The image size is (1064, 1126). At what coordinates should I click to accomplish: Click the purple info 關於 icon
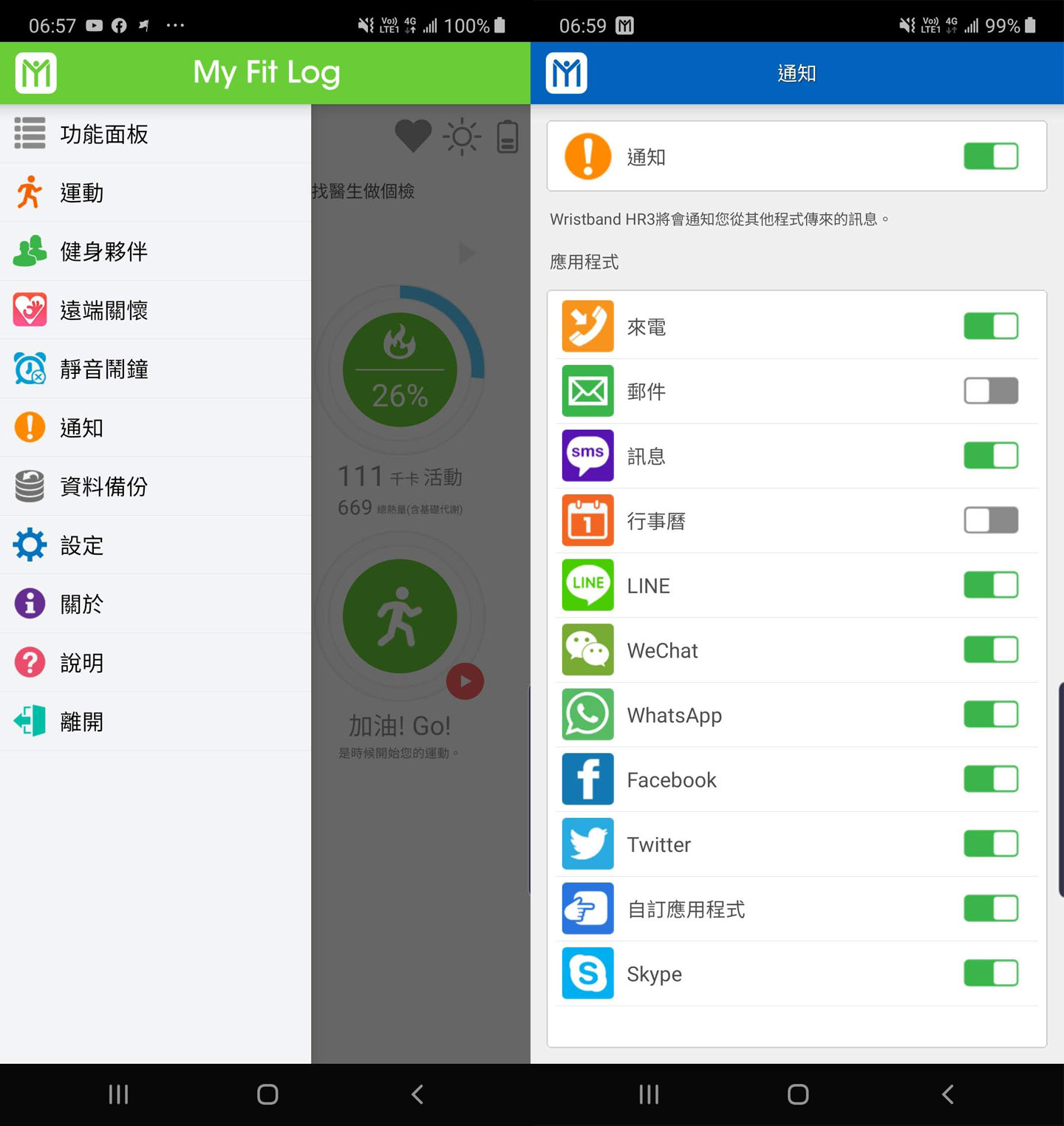(30, 604)
